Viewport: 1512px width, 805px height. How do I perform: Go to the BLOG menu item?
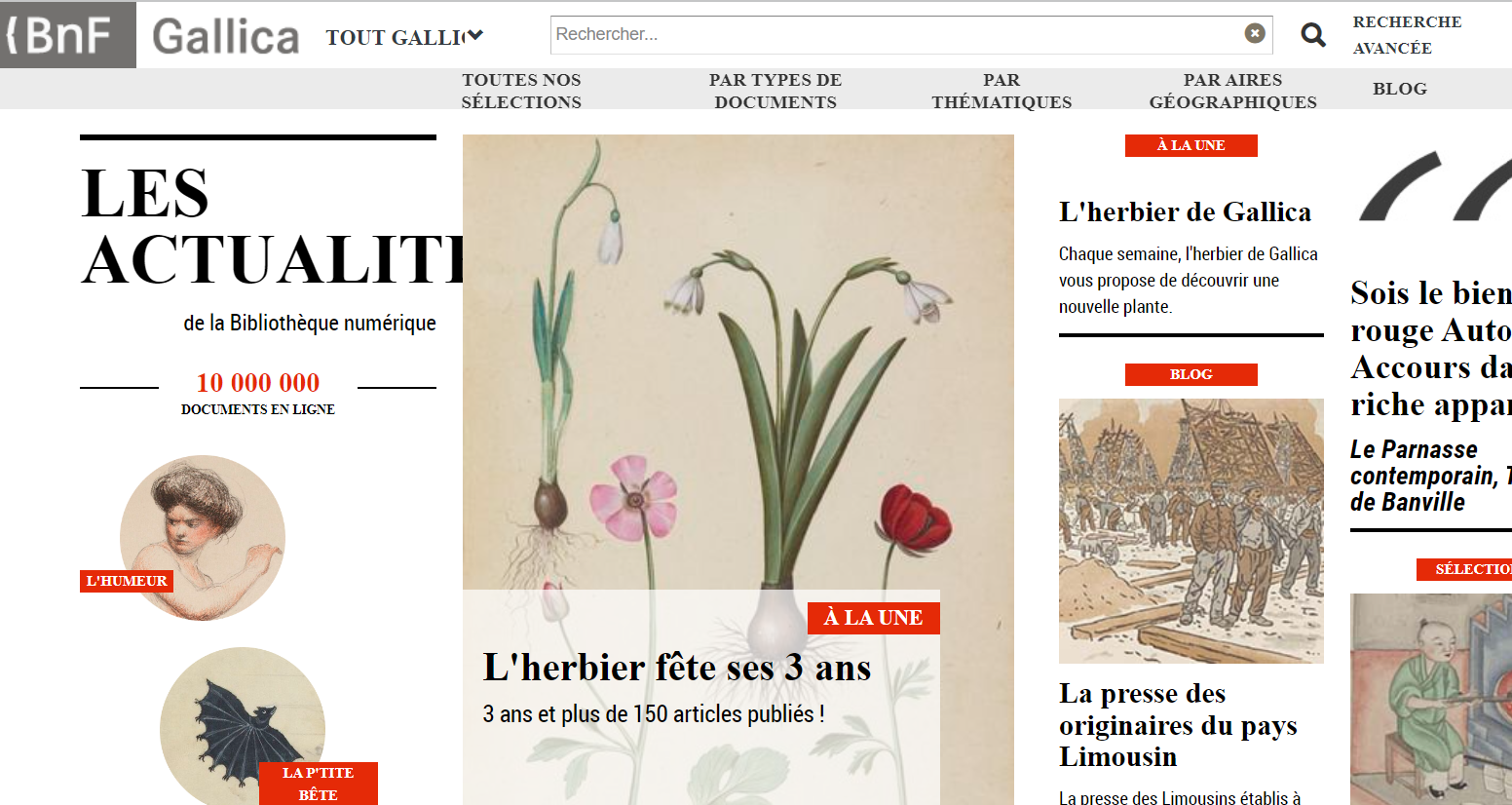(x=1400, y=89)
